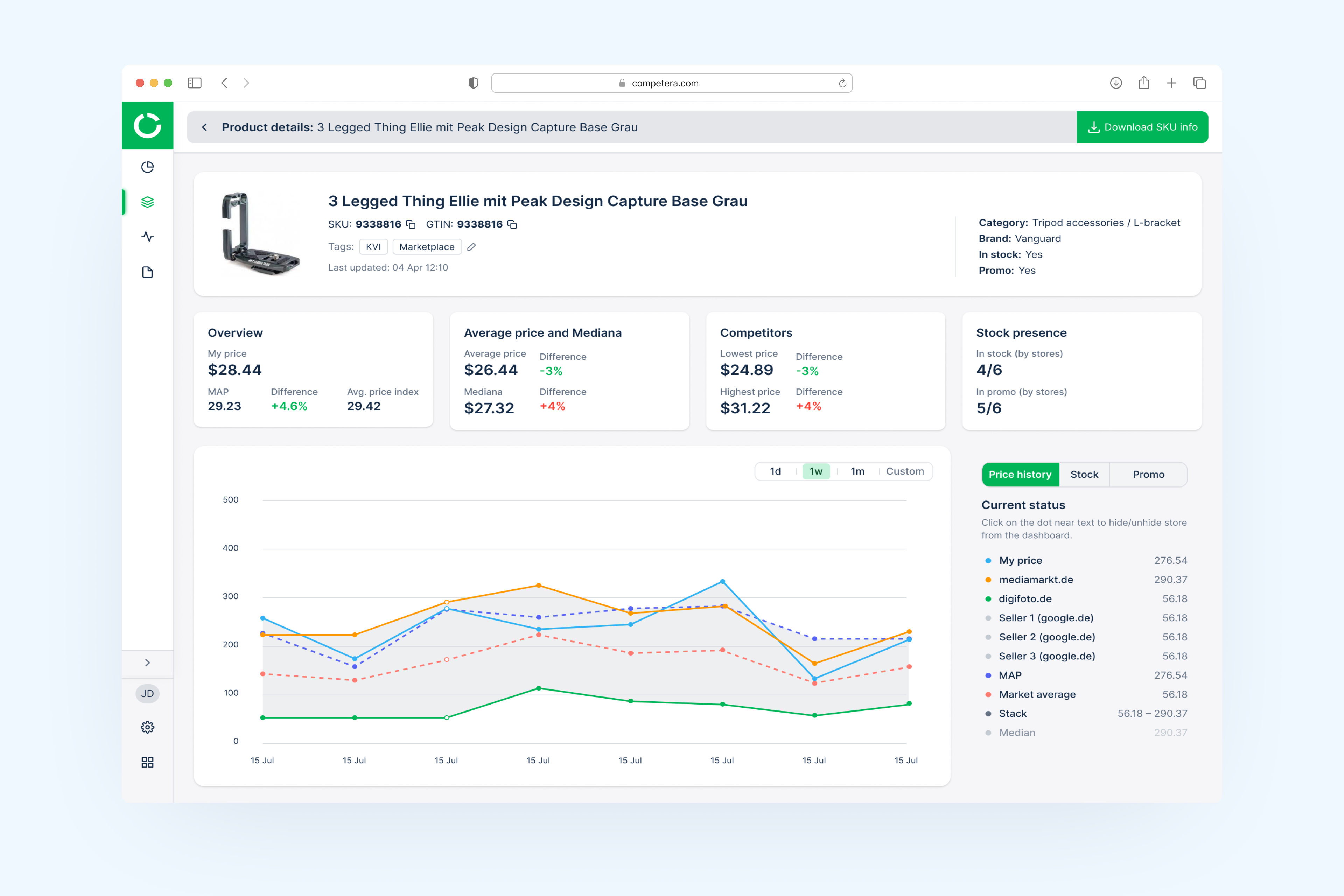The image size is (1344, 896).
Task: Click browser forward arrow
Action: pyautogui.click(x=246, y=83)
